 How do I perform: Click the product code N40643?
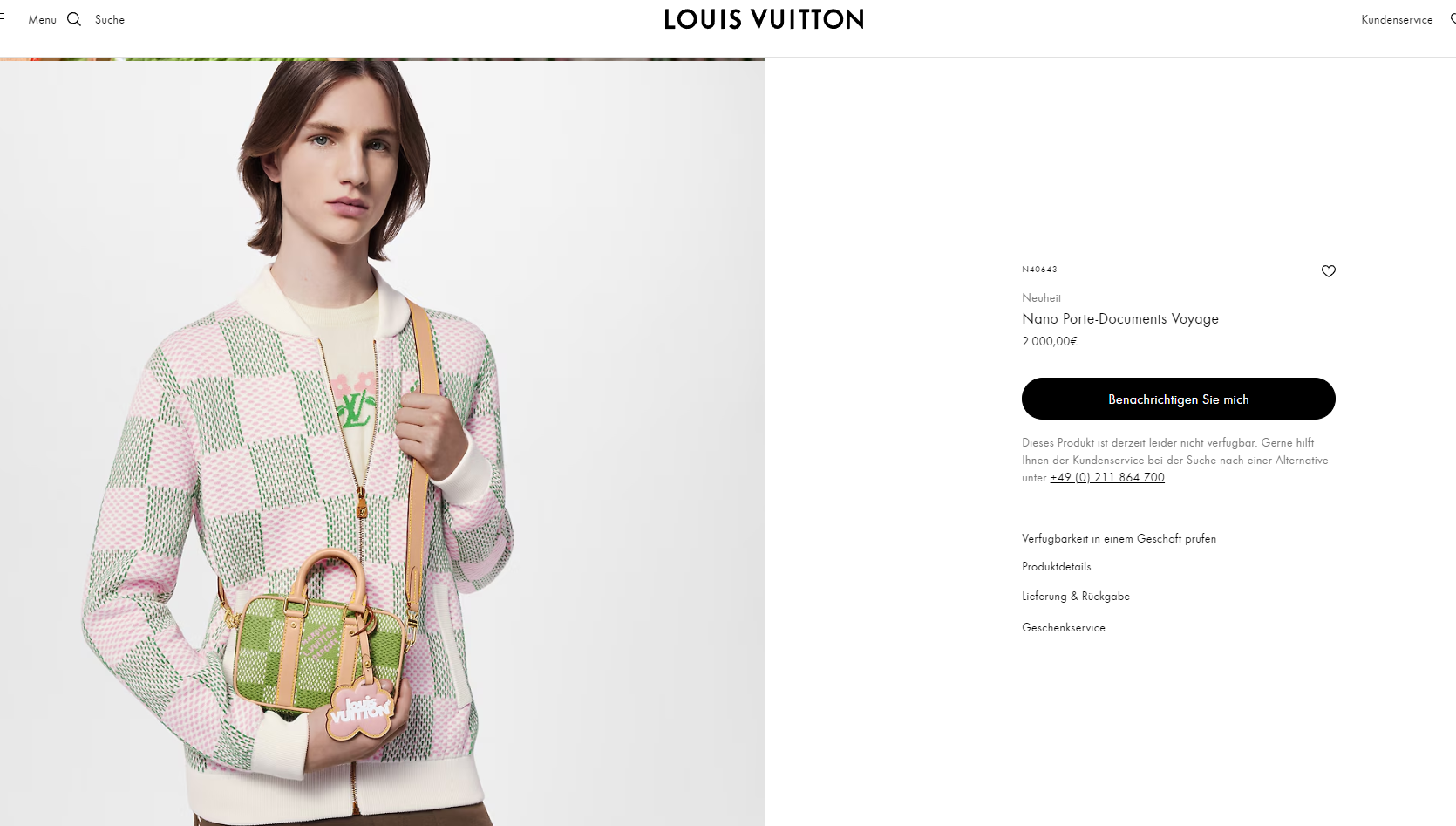tap(1039, 270)
